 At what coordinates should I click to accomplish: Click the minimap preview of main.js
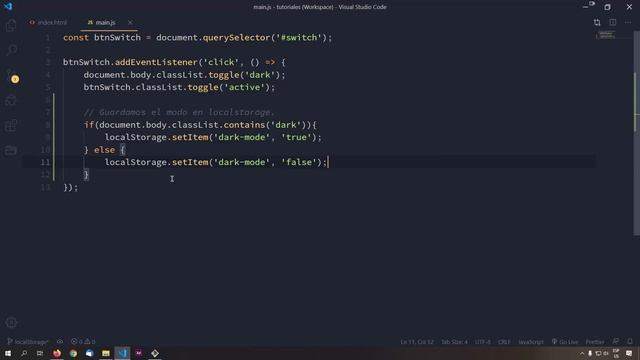point(605,35)
